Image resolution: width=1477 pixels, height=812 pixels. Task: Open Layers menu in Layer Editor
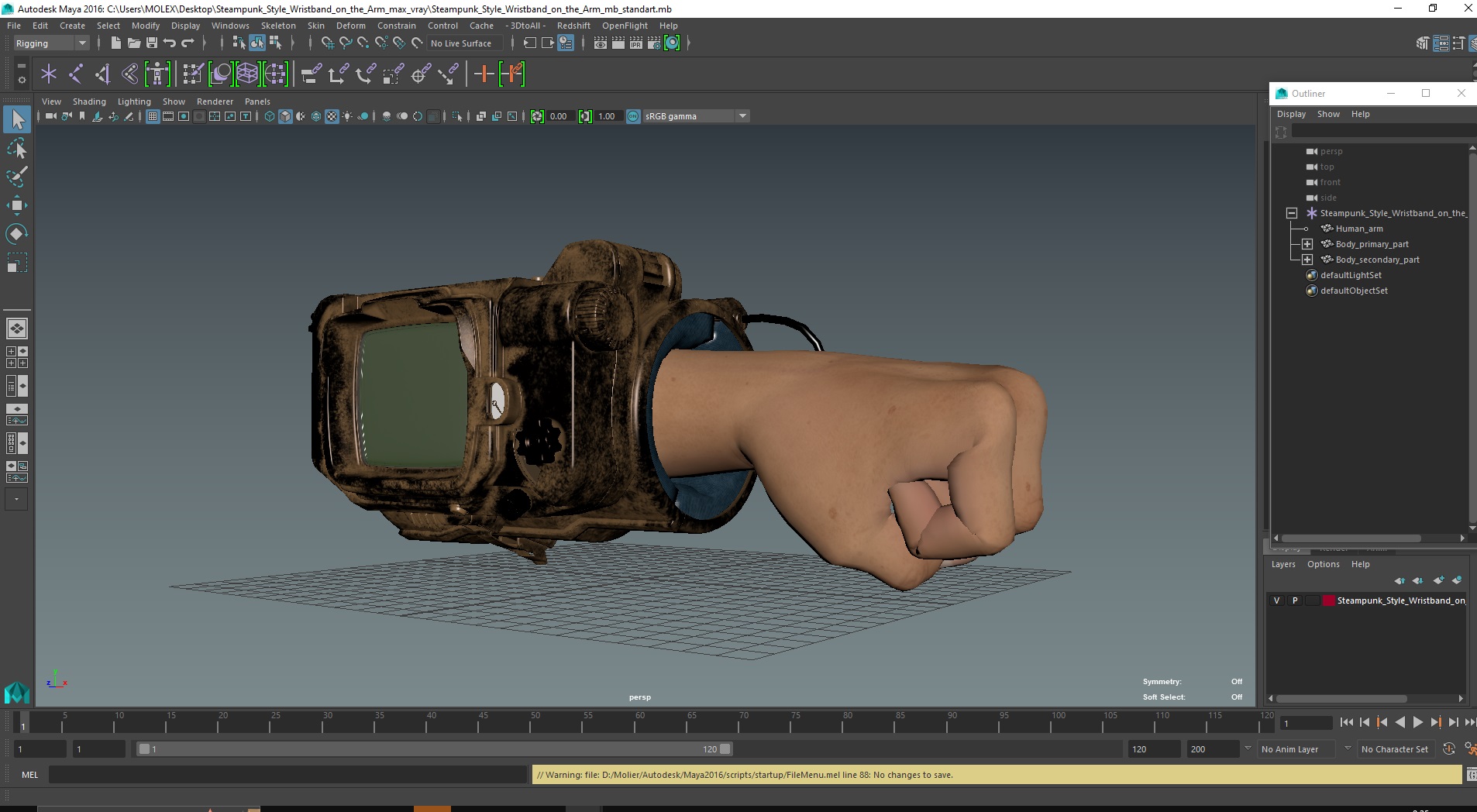coord(1283,564)
